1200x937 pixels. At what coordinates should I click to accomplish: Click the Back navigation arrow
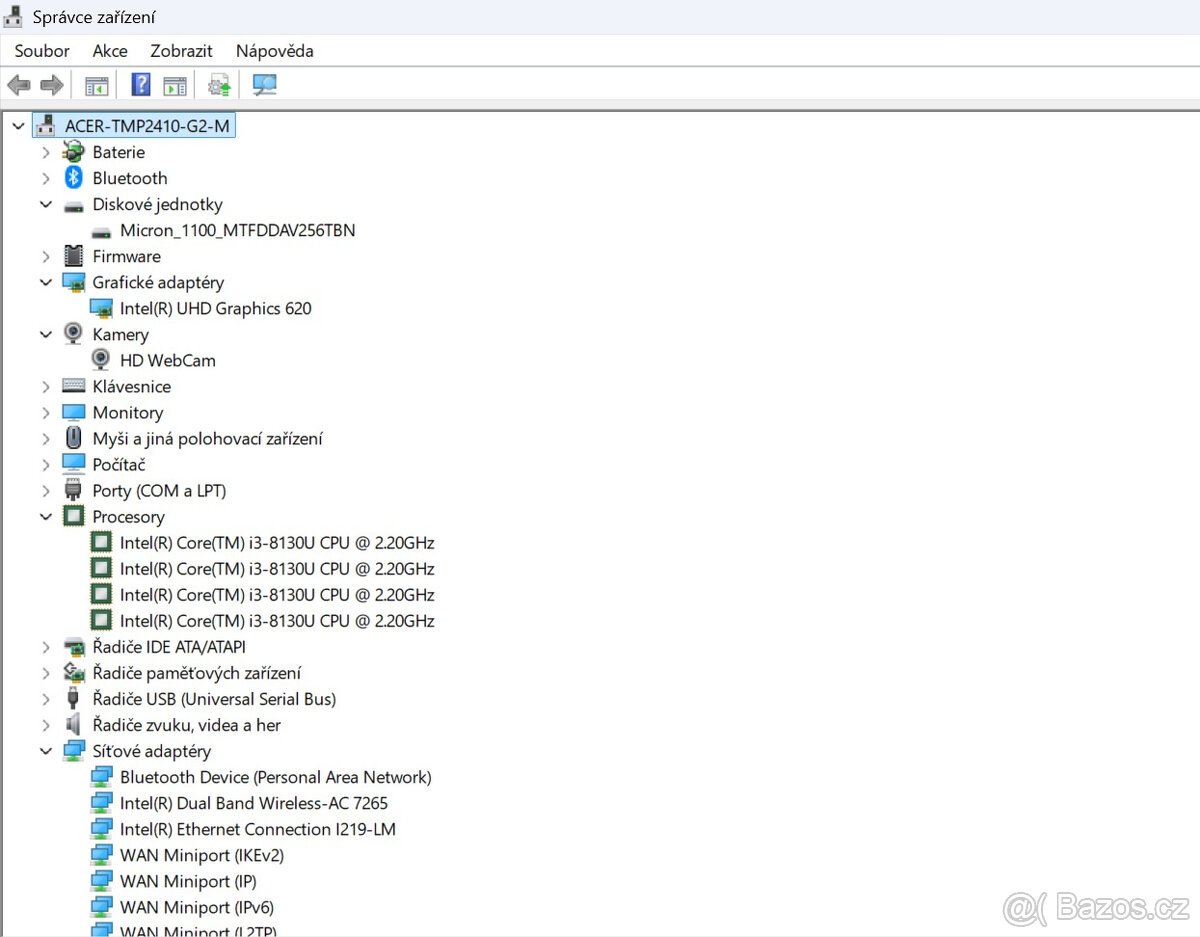[x=18, y=84]
